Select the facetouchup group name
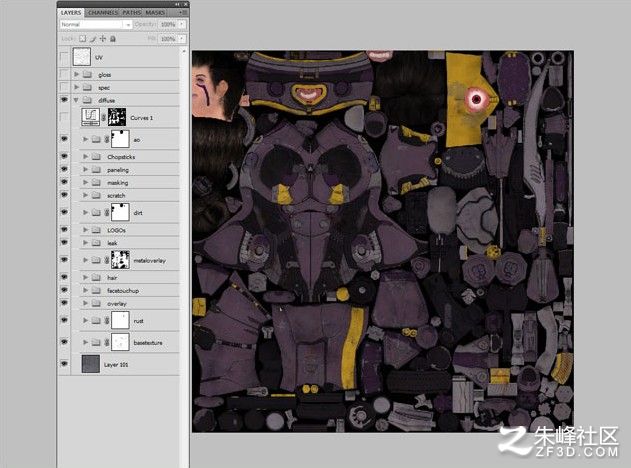Screen dimensions: 631x468 [x=123, y=291]
